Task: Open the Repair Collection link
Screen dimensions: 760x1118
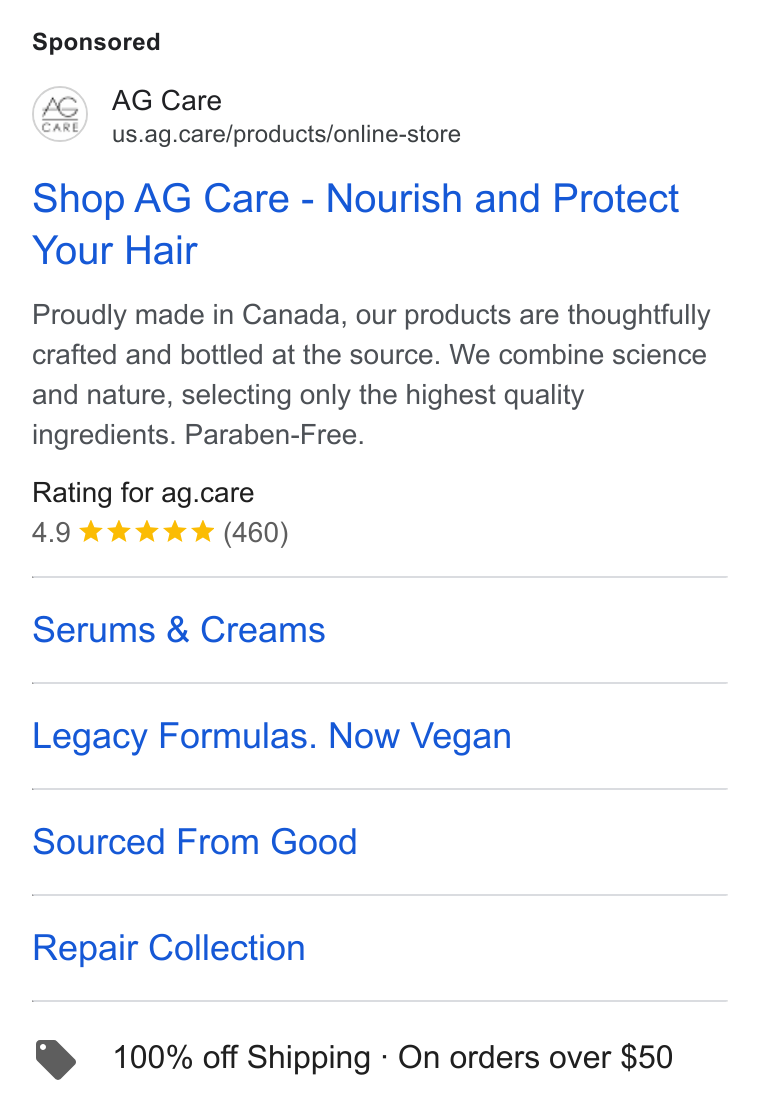Action: (x=169, y=948)
